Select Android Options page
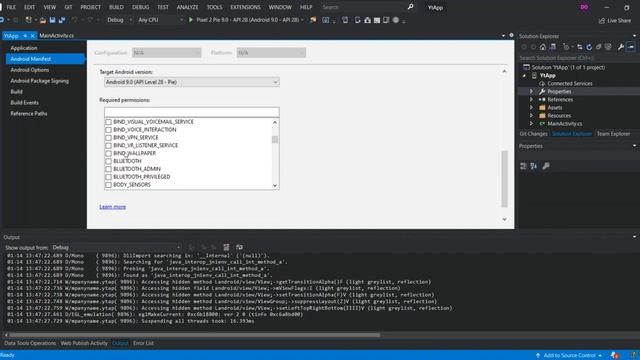Screen dimensions: 640x360 pyautogui.click(x=30, y=70)
